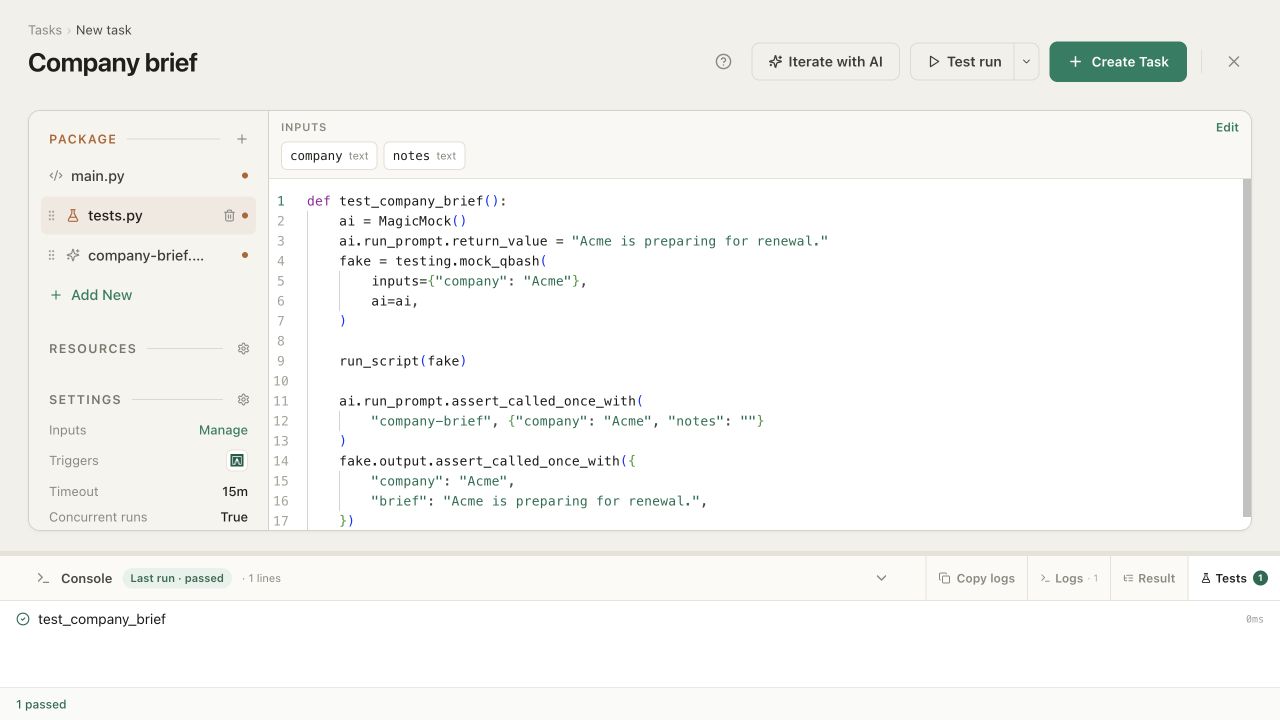
Task: Open the help question mark icon
Action: (x=724, y=62)
